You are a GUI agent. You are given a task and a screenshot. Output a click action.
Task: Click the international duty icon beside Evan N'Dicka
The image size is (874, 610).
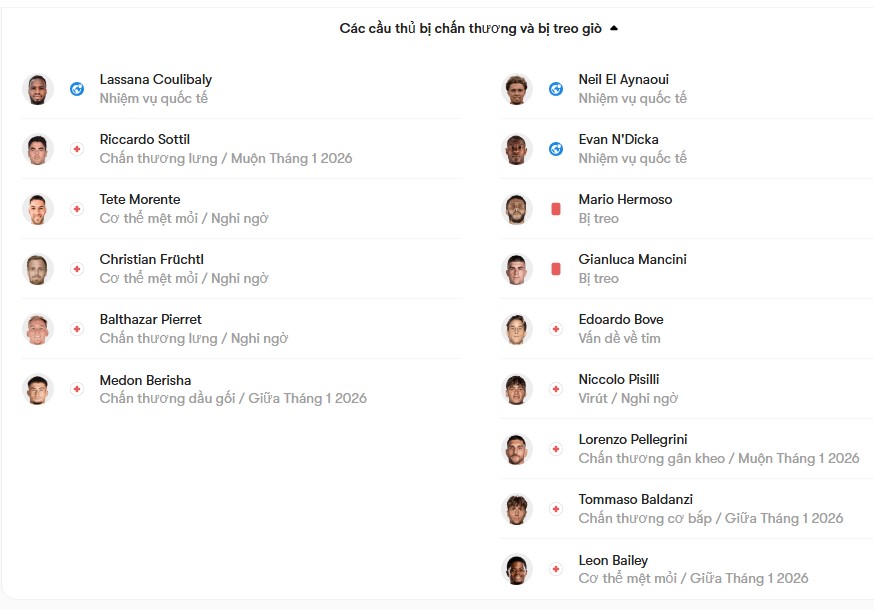pos(556,149)
